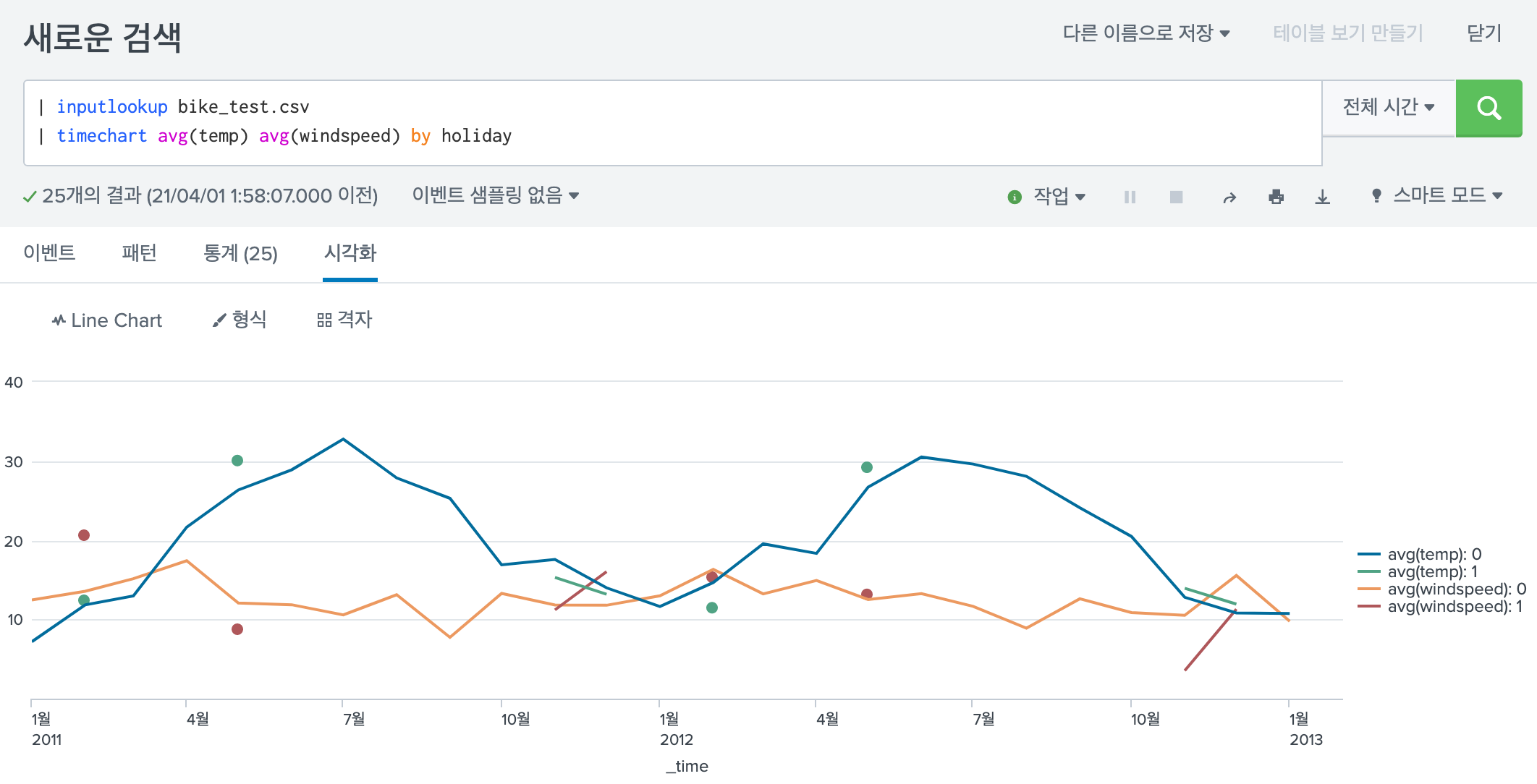Switch to the 패턴 tab
The image size is (1537, 784).
(x=140, y=253)
